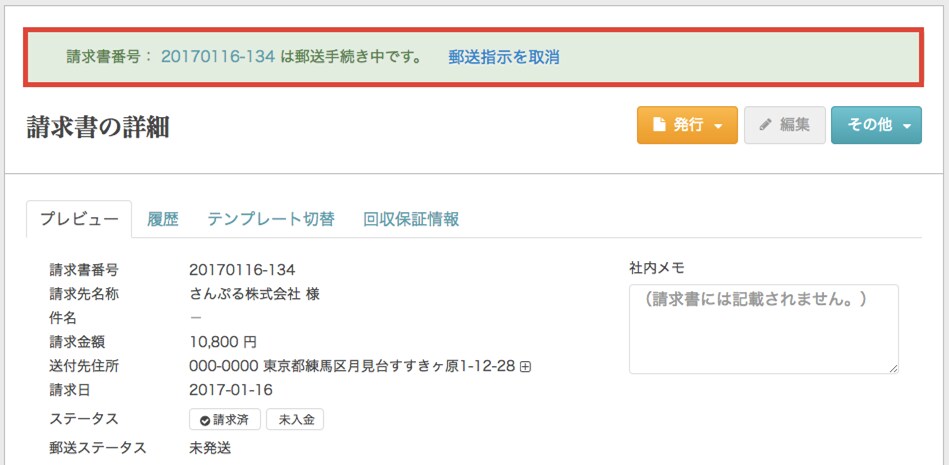Screen dimensions: 949x465
Task: Click the checkmark icon in 請求済 badge
Action: (205, 421)
